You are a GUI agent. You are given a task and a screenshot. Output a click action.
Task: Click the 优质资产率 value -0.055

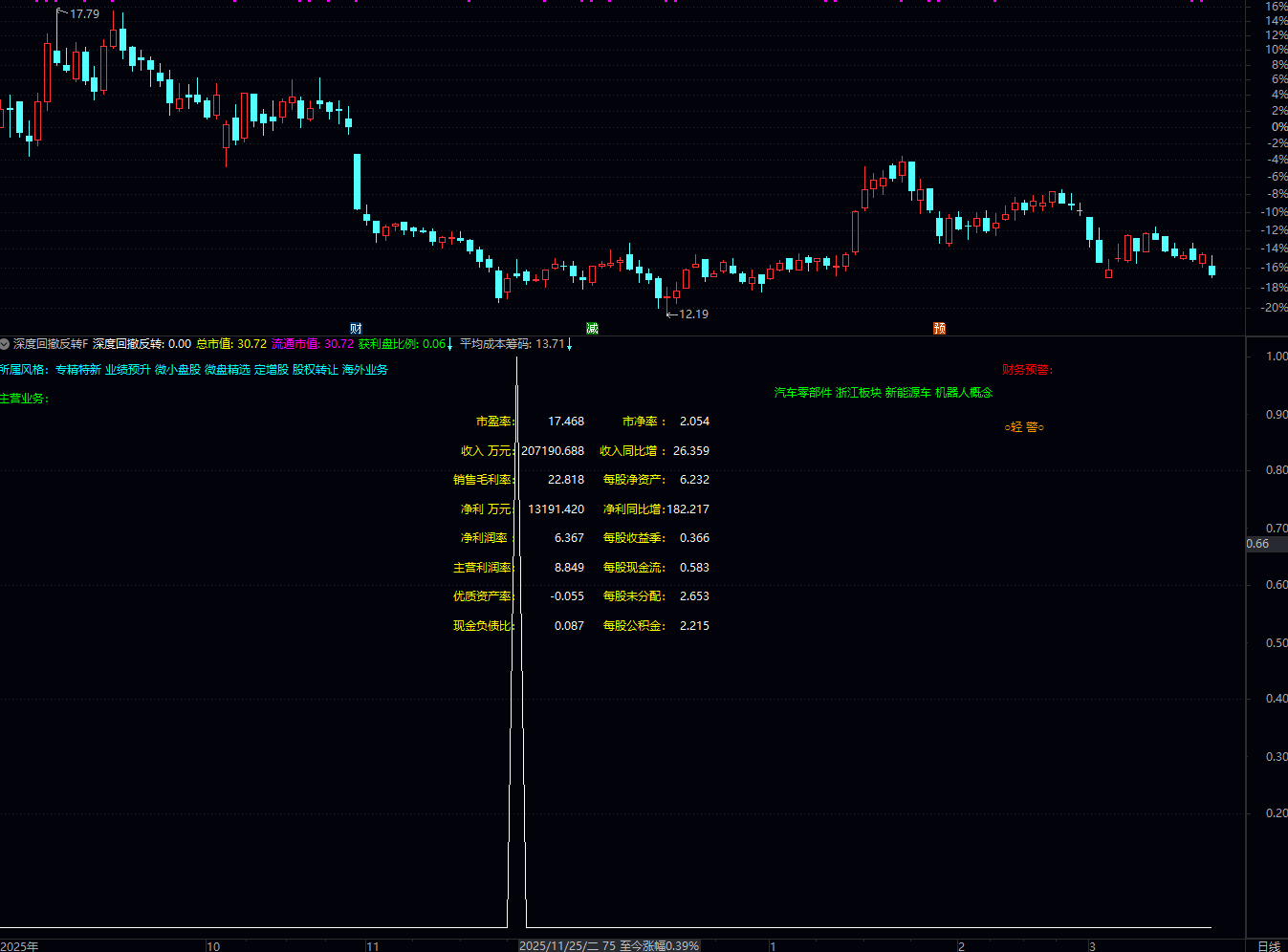(567, 596)
